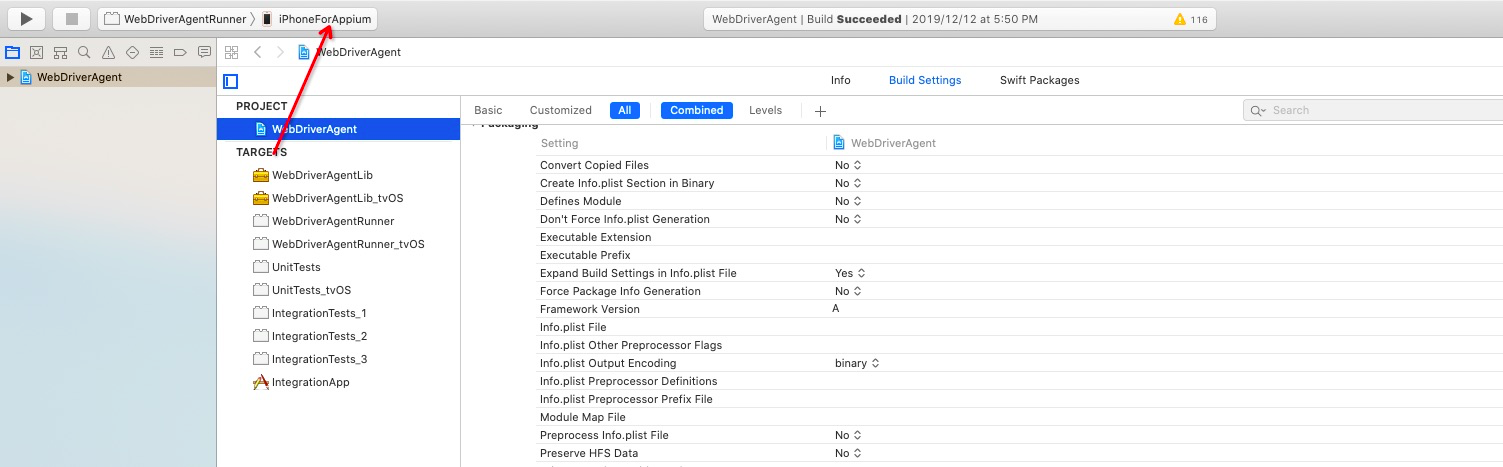Click the plus add build setting button

pyautogui.click(x=820, y=111)
